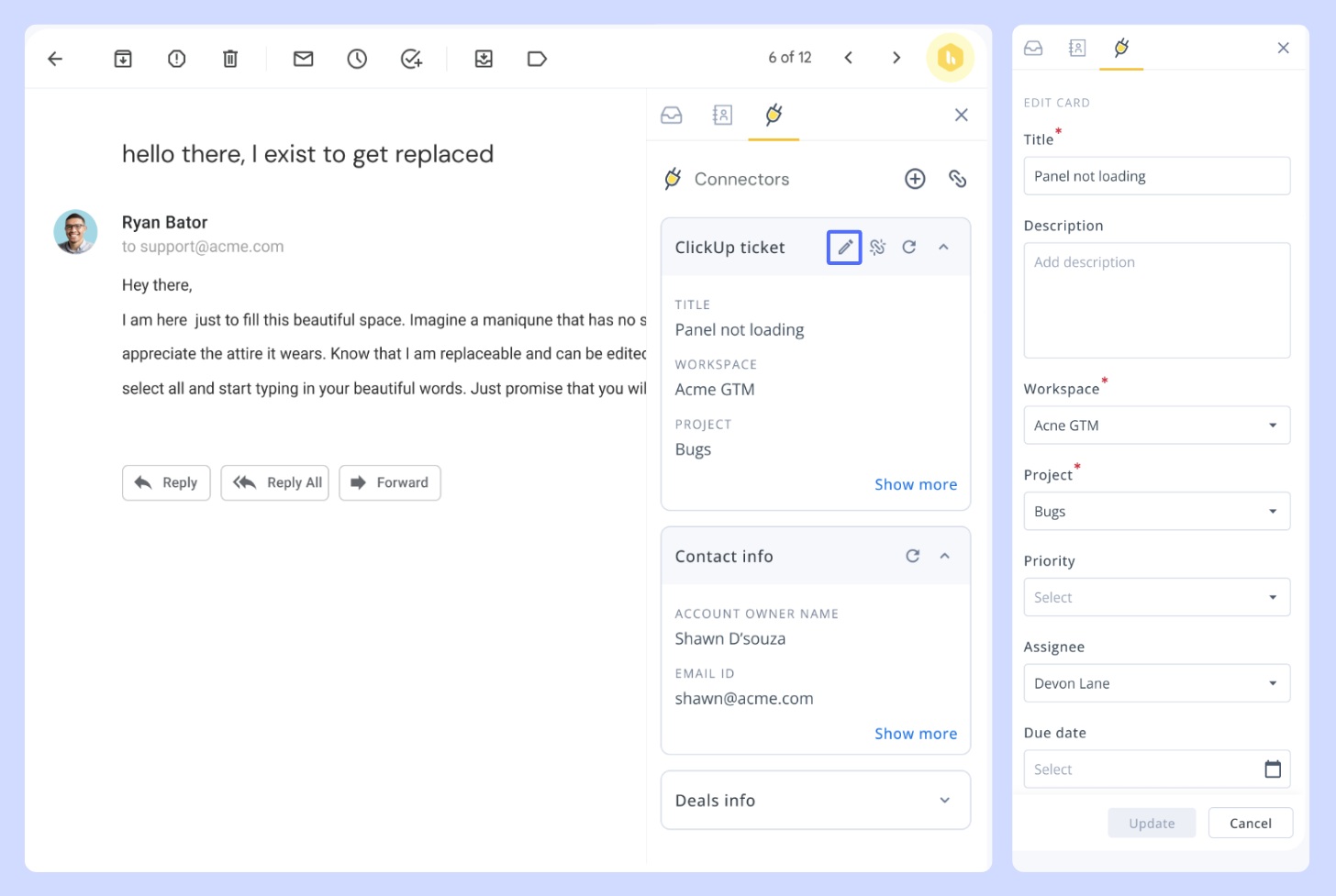The width and height of the screenshot is (1336, 896).
Task: Report spam using the exclamation icon
Action: click(177, 59)
